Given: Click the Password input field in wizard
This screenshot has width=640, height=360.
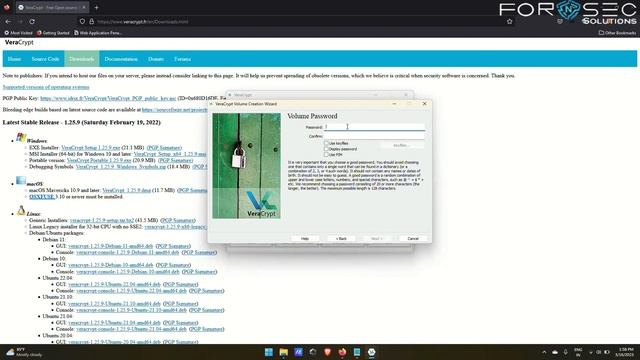Looking at the screenshot, I should coord(374,127).
